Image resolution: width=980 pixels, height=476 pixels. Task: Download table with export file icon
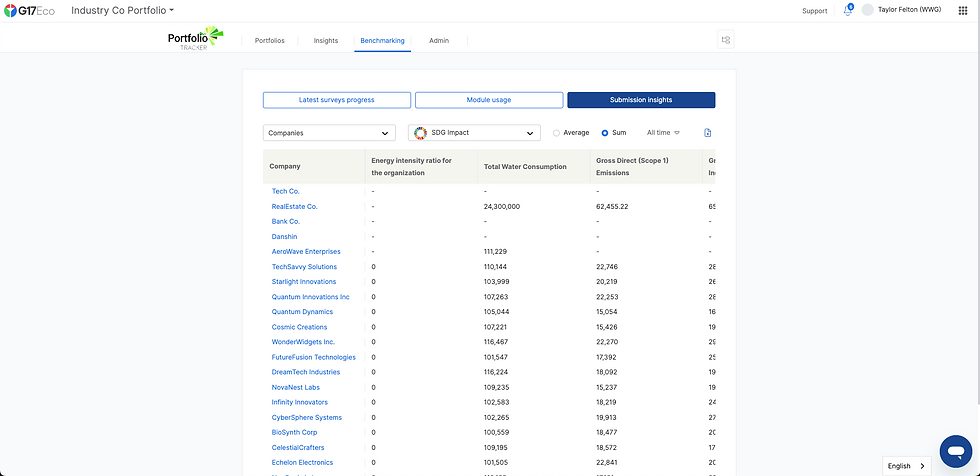click(708, 132)
